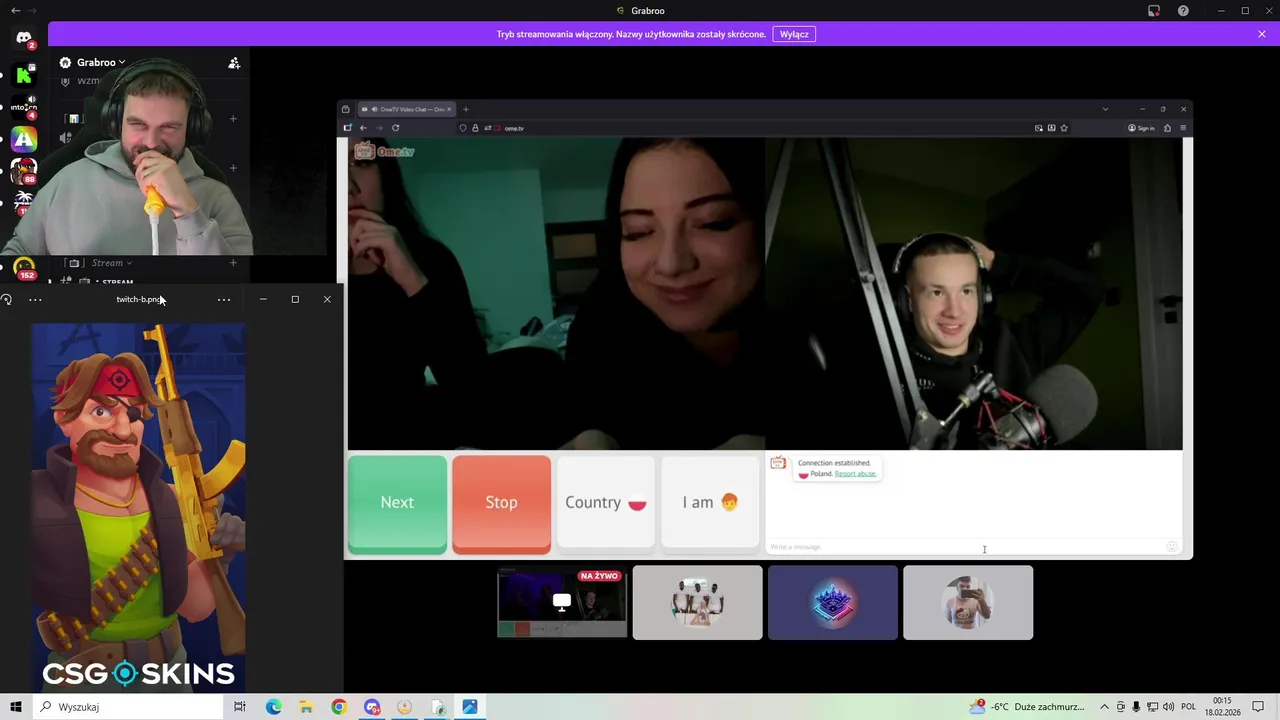Add a channel to the Stream category
The width and height of the screenshot is (1280, 720).
[x=233, y=263]
